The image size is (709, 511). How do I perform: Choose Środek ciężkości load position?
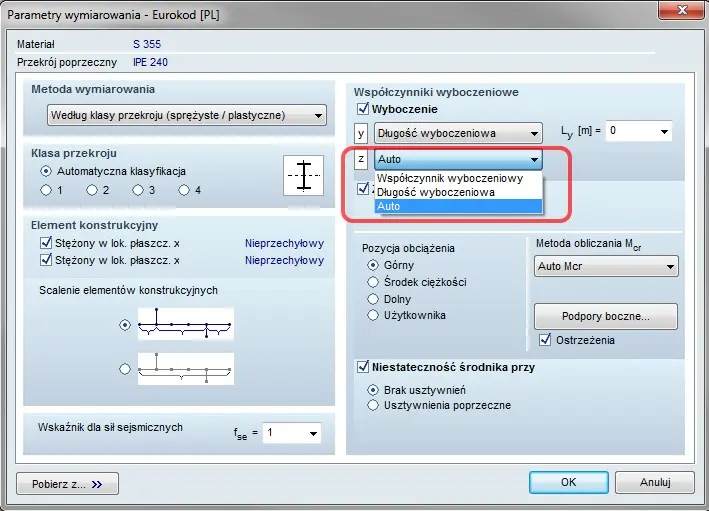pyautogui.click(x=375, y=282)
